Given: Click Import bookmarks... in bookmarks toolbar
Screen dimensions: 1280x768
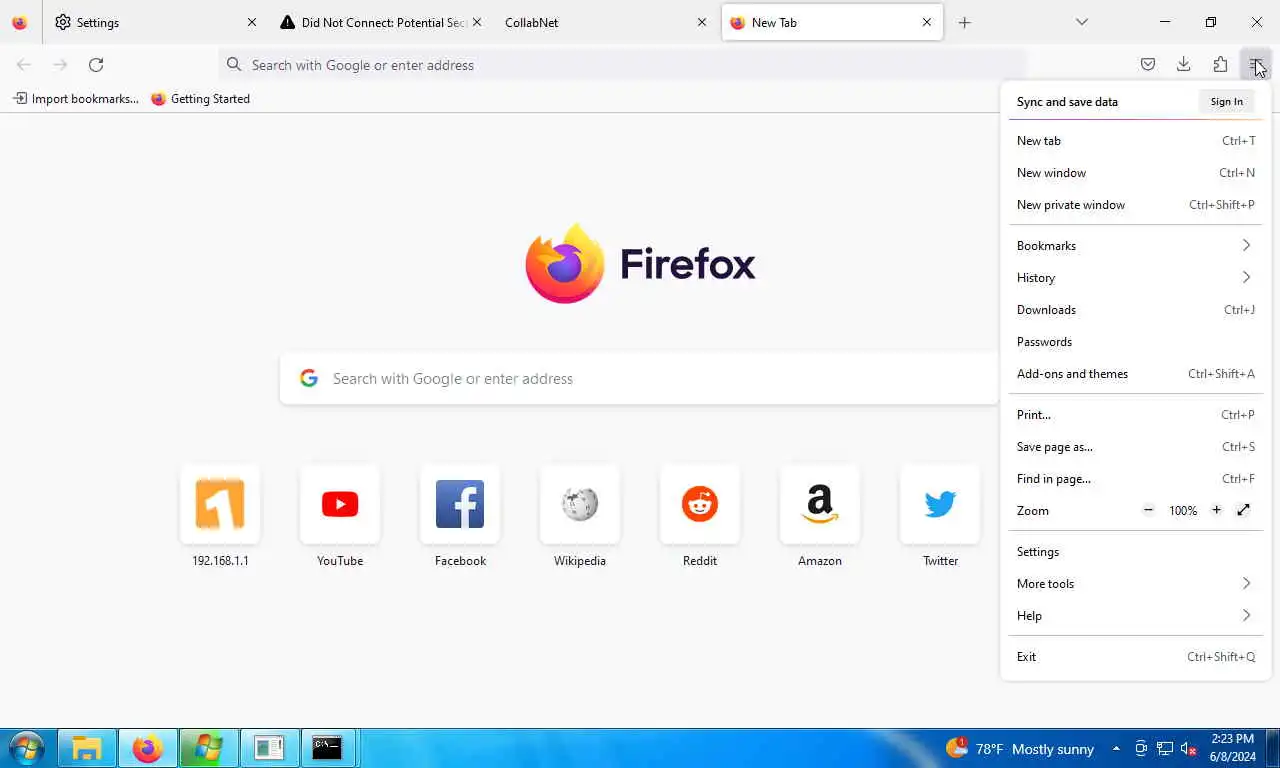Looking at the screenshot, I should (76, 99).
